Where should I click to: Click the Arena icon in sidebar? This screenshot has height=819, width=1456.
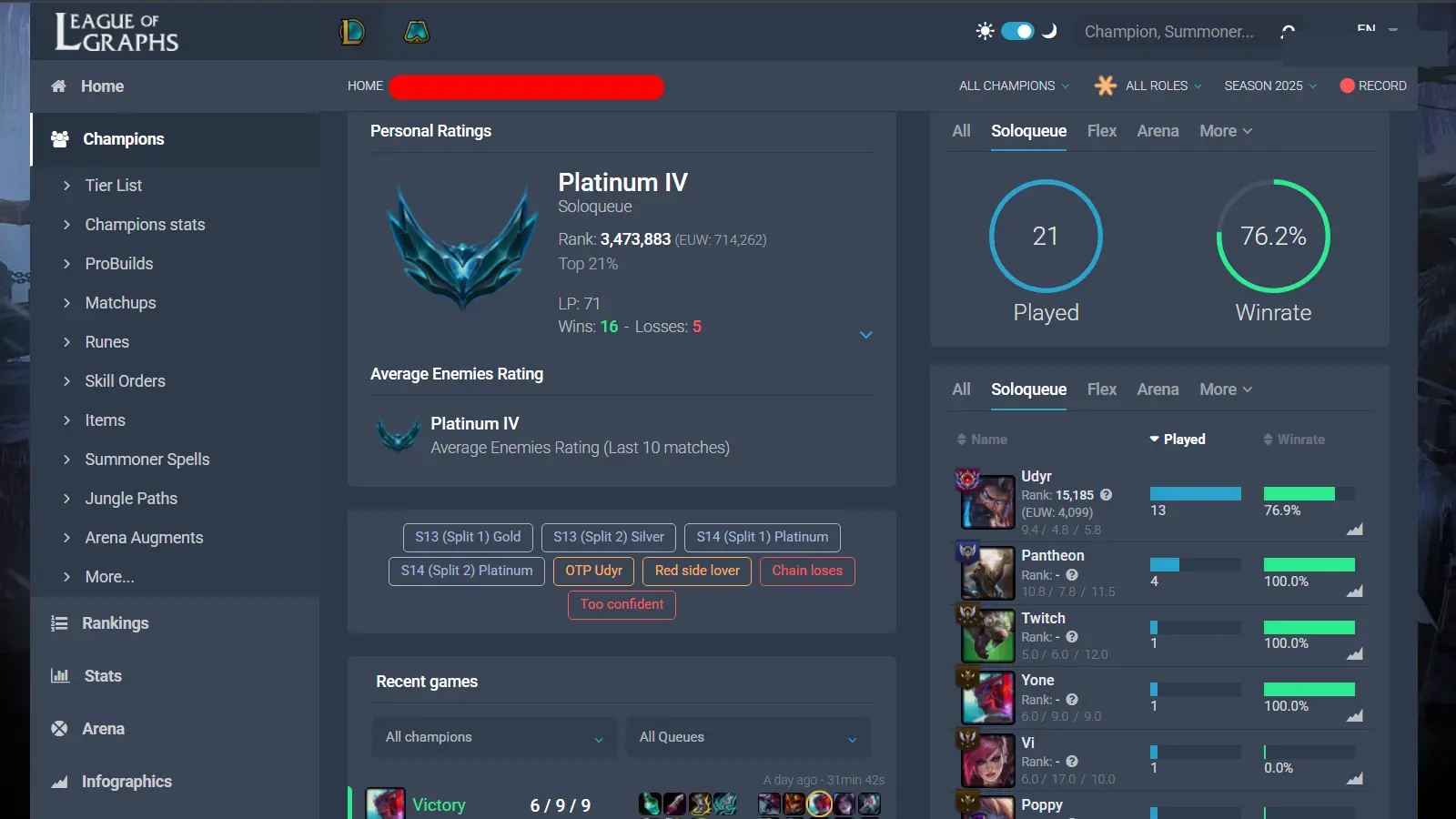[x=59, y=729]
